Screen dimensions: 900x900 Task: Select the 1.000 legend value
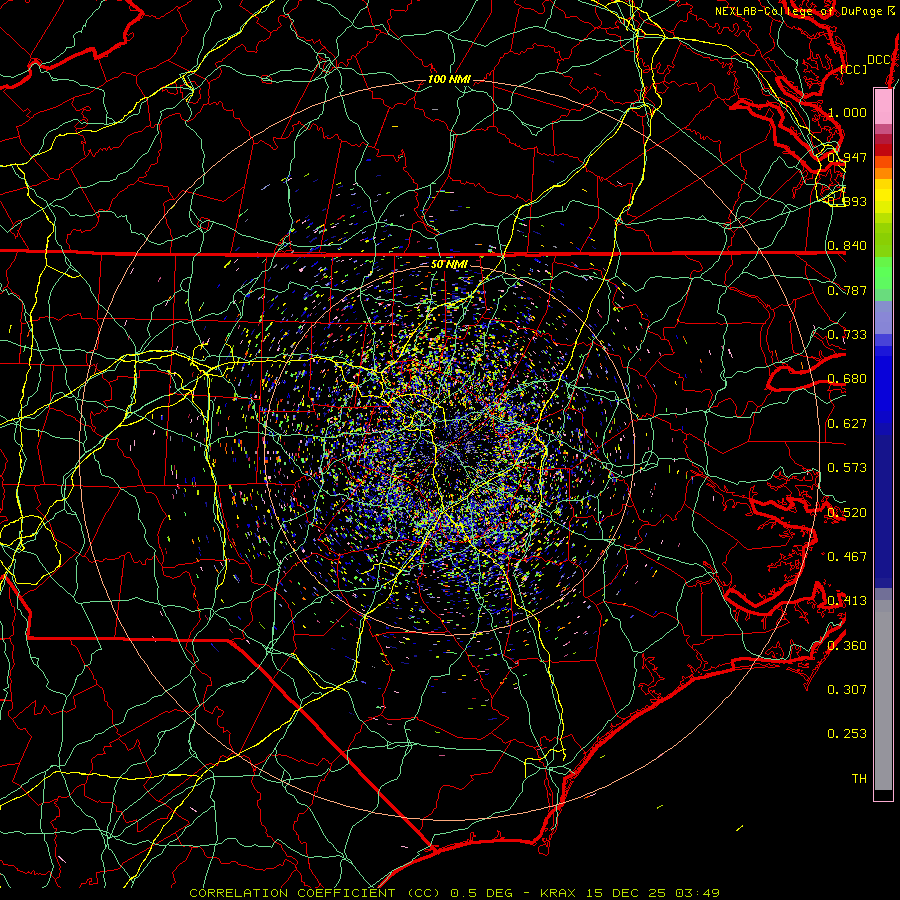(x=847, y=112)
